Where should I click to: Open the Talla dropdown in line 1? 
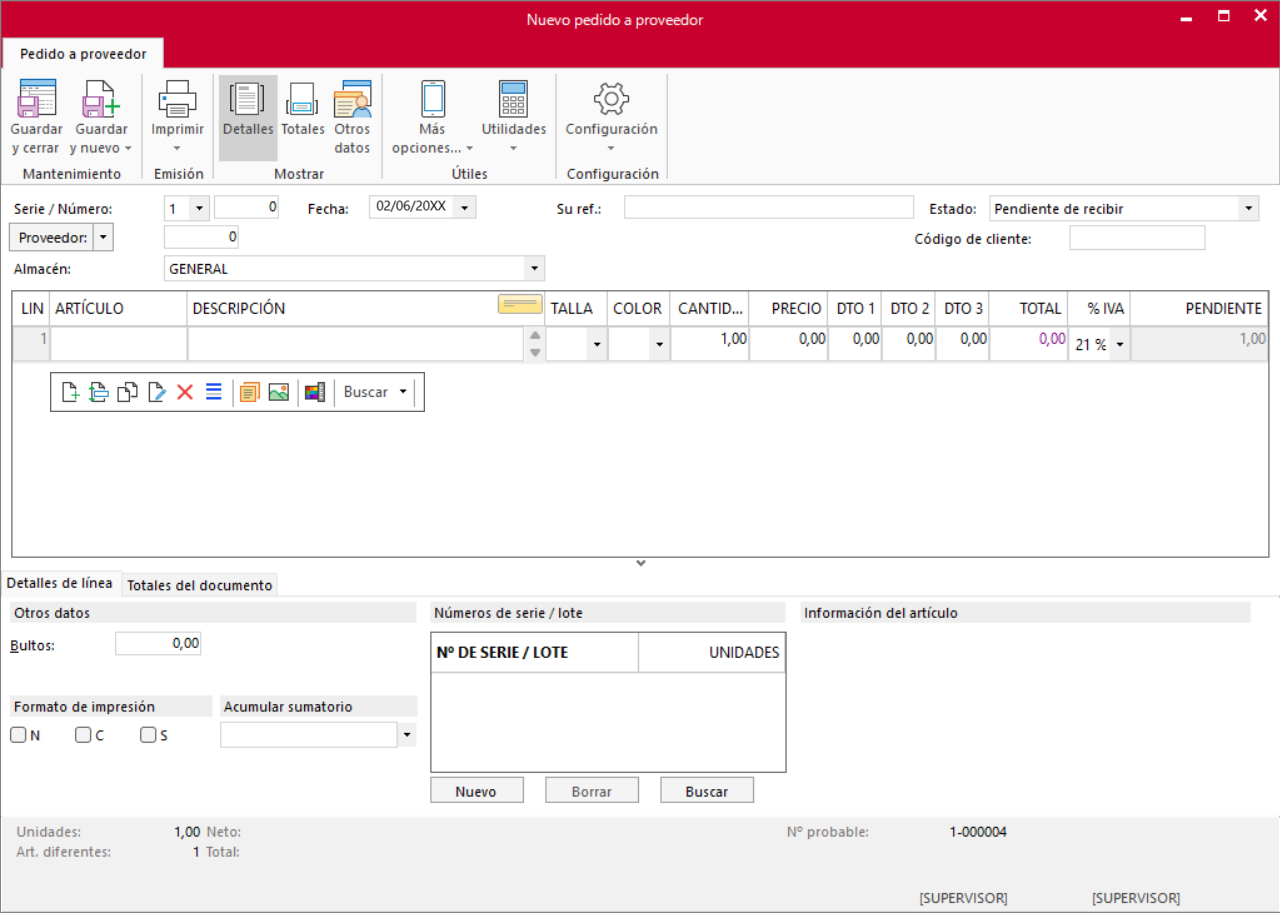(x=597, y=345)
